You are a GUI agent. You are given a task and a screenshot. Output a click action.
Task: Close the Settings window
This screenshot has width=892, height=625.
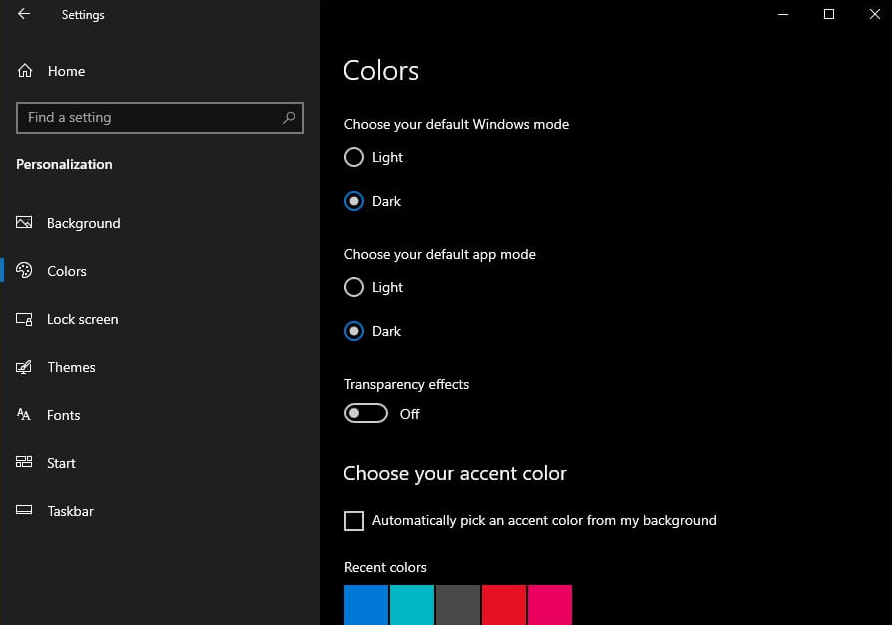tap(874, 14)
